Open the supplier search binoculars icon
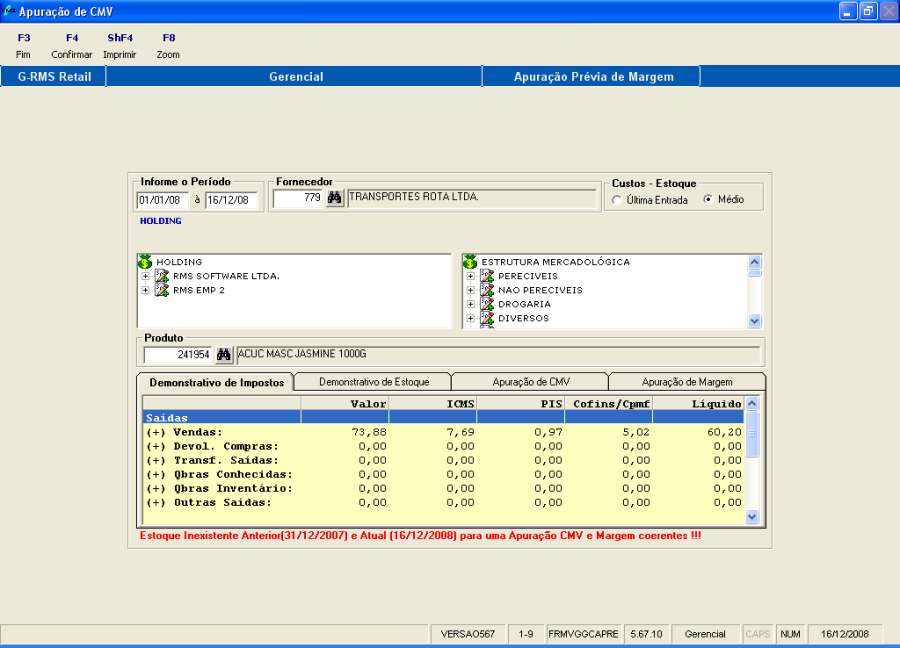The height and width of the screenshot is (648, 900). tap(335, 198)
